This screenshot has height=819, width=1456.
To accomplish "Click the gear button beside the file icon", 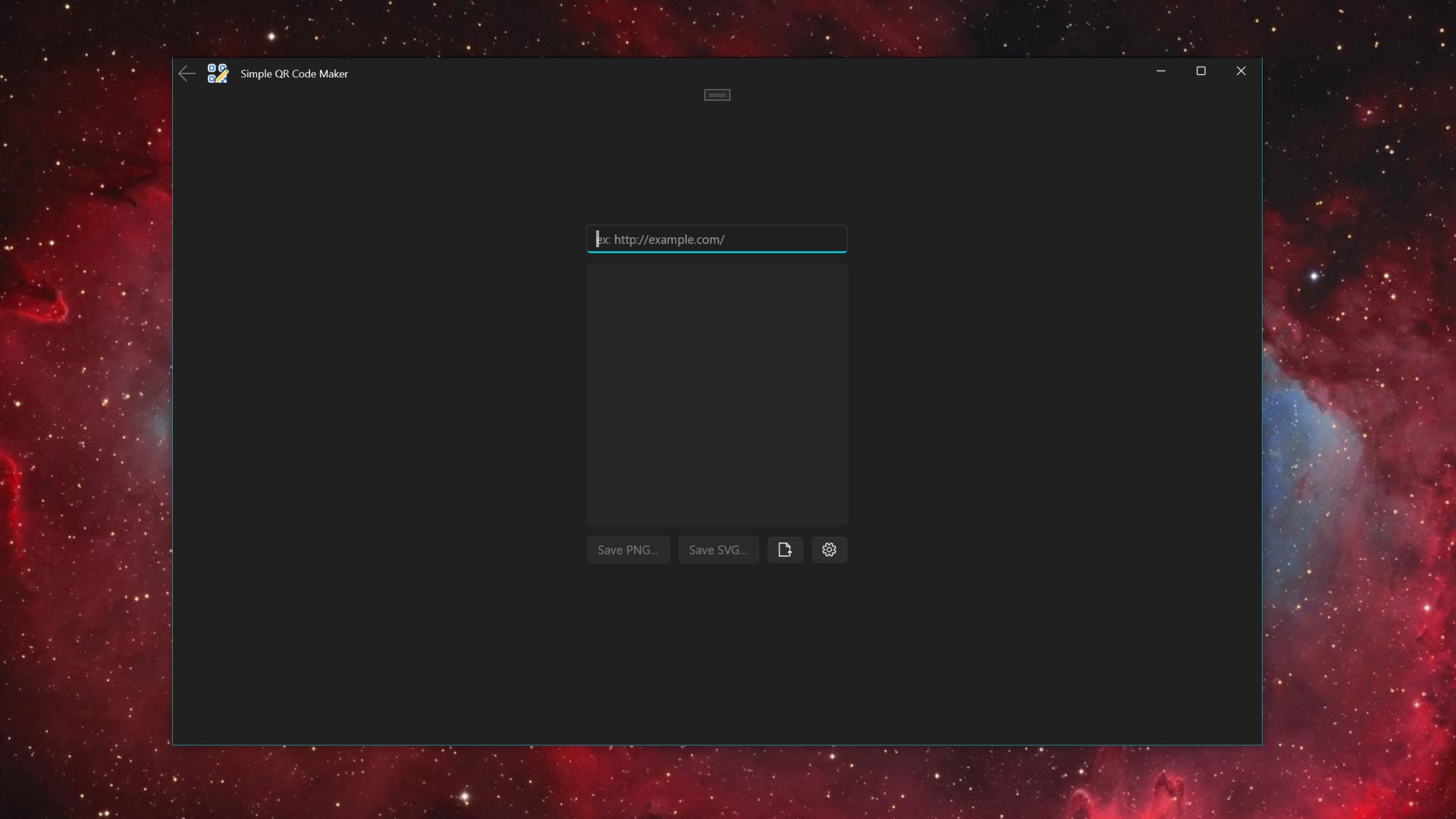I will [829, 550].
